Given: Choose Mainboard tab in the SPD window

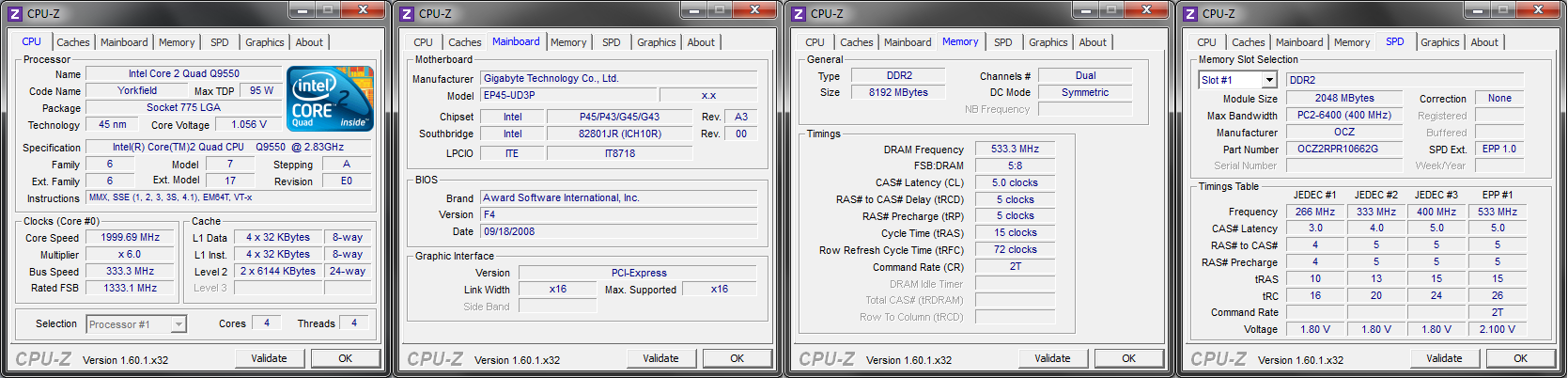Looking at the screenshot, I should [1299, 42].
